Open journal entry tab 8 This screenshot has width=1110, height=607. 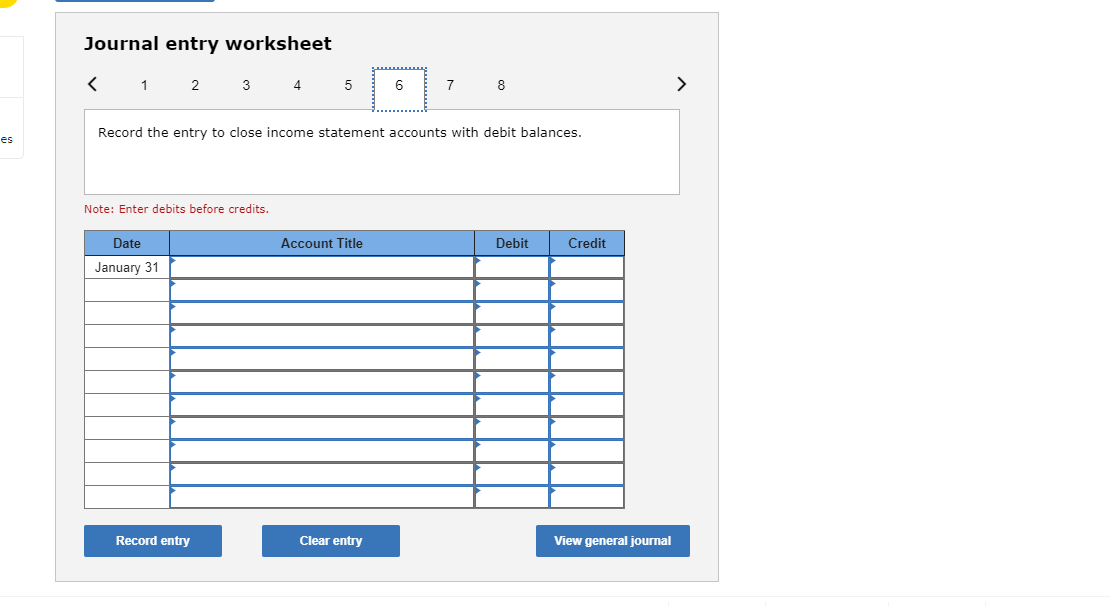click(501, 86)
